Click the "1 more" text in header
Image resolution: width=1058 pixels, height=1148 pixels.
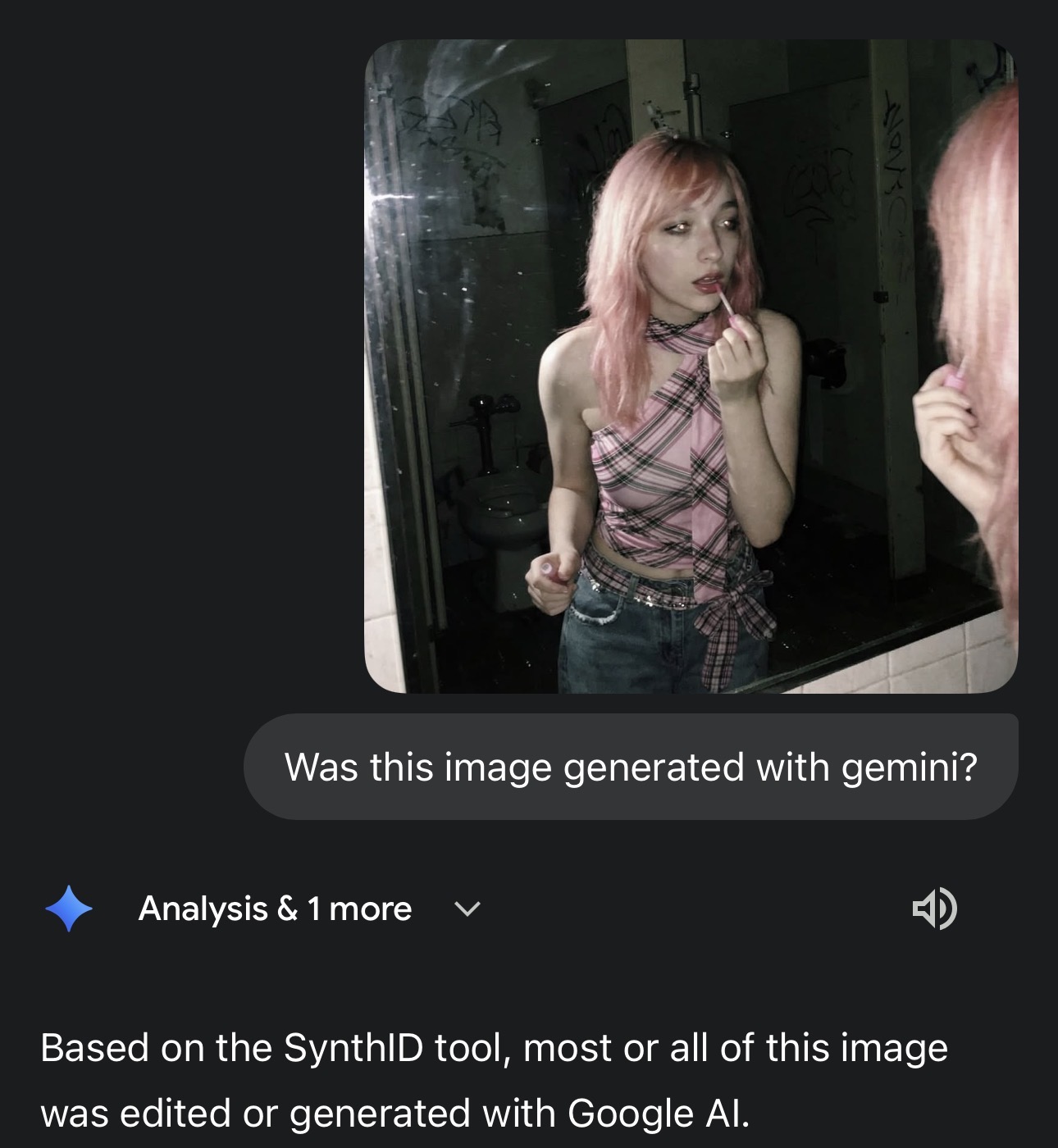coord(359,909)
